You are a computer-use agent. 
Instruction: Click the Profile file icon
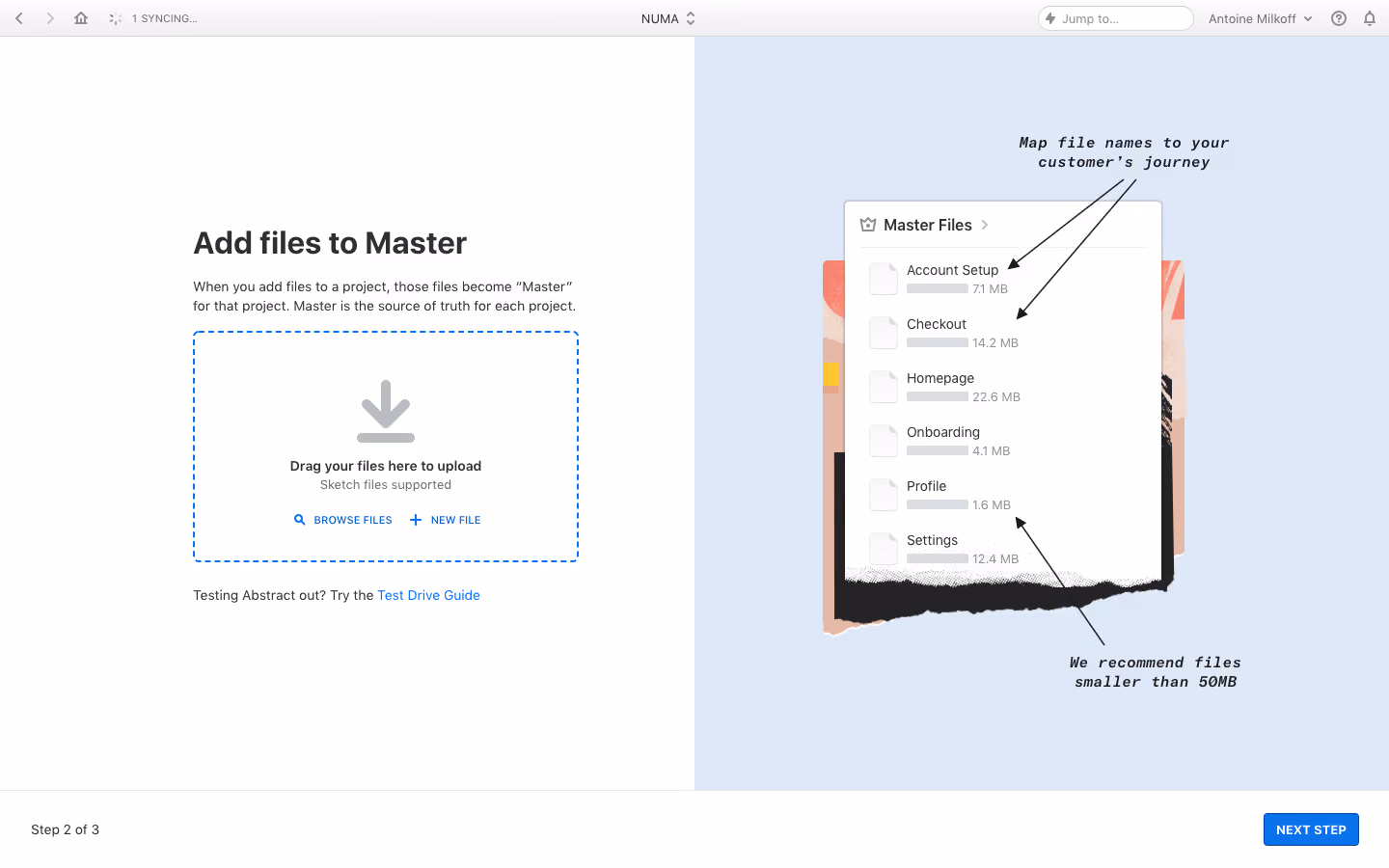pos(884,495)
